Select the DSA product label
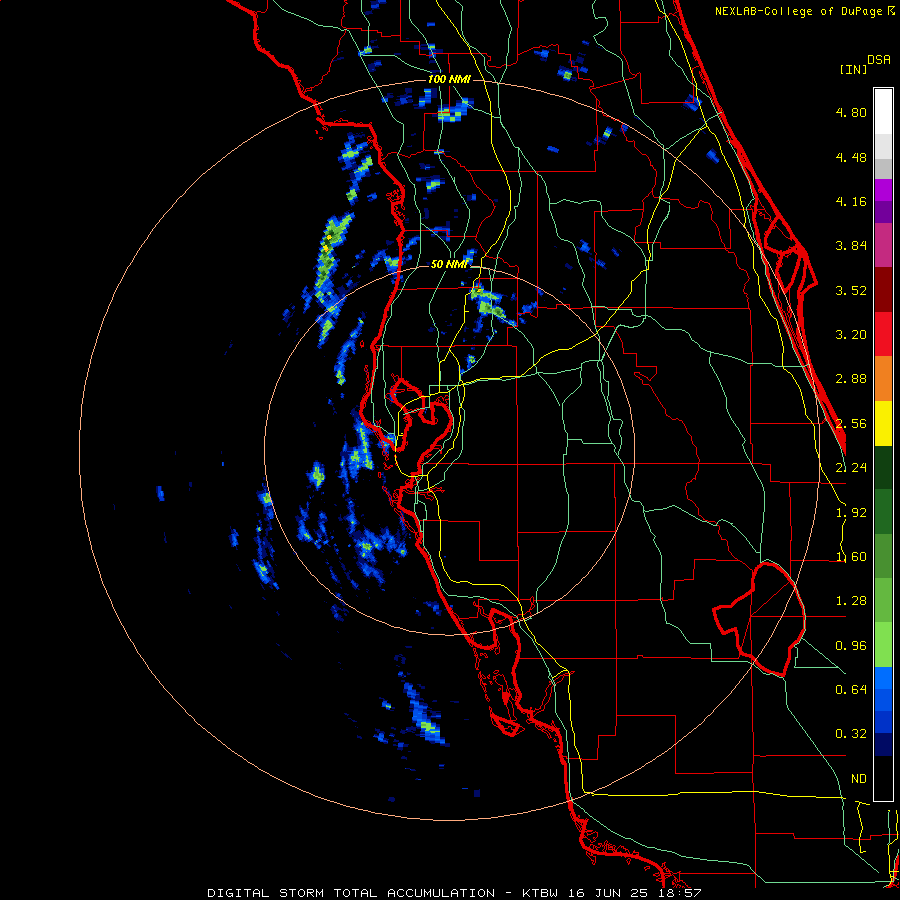The width and height of the screenshot is (900, 900). click(879, 60)
